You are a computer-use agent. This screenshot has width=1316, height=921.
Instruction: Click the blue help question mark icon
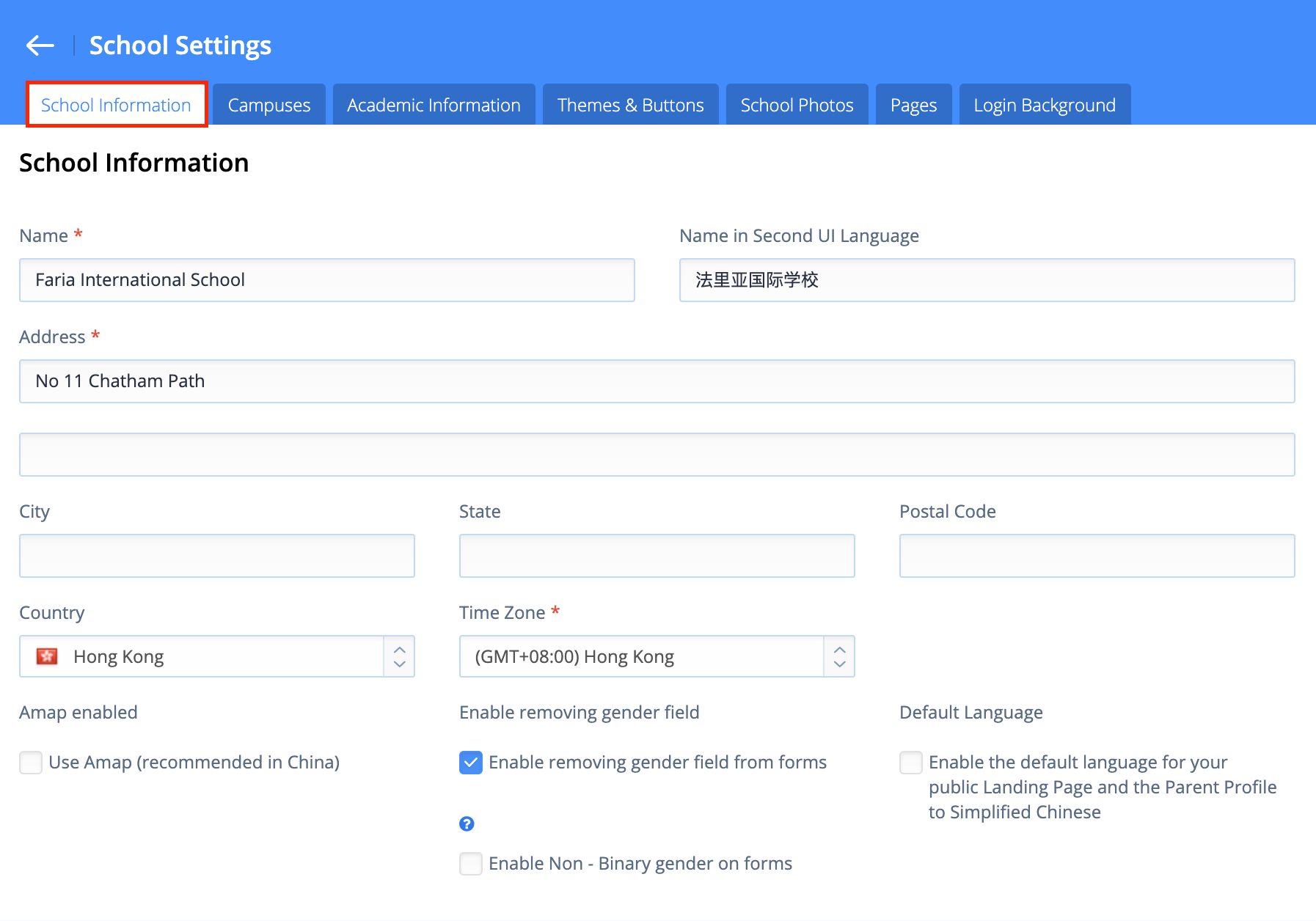tap(467, 823)
